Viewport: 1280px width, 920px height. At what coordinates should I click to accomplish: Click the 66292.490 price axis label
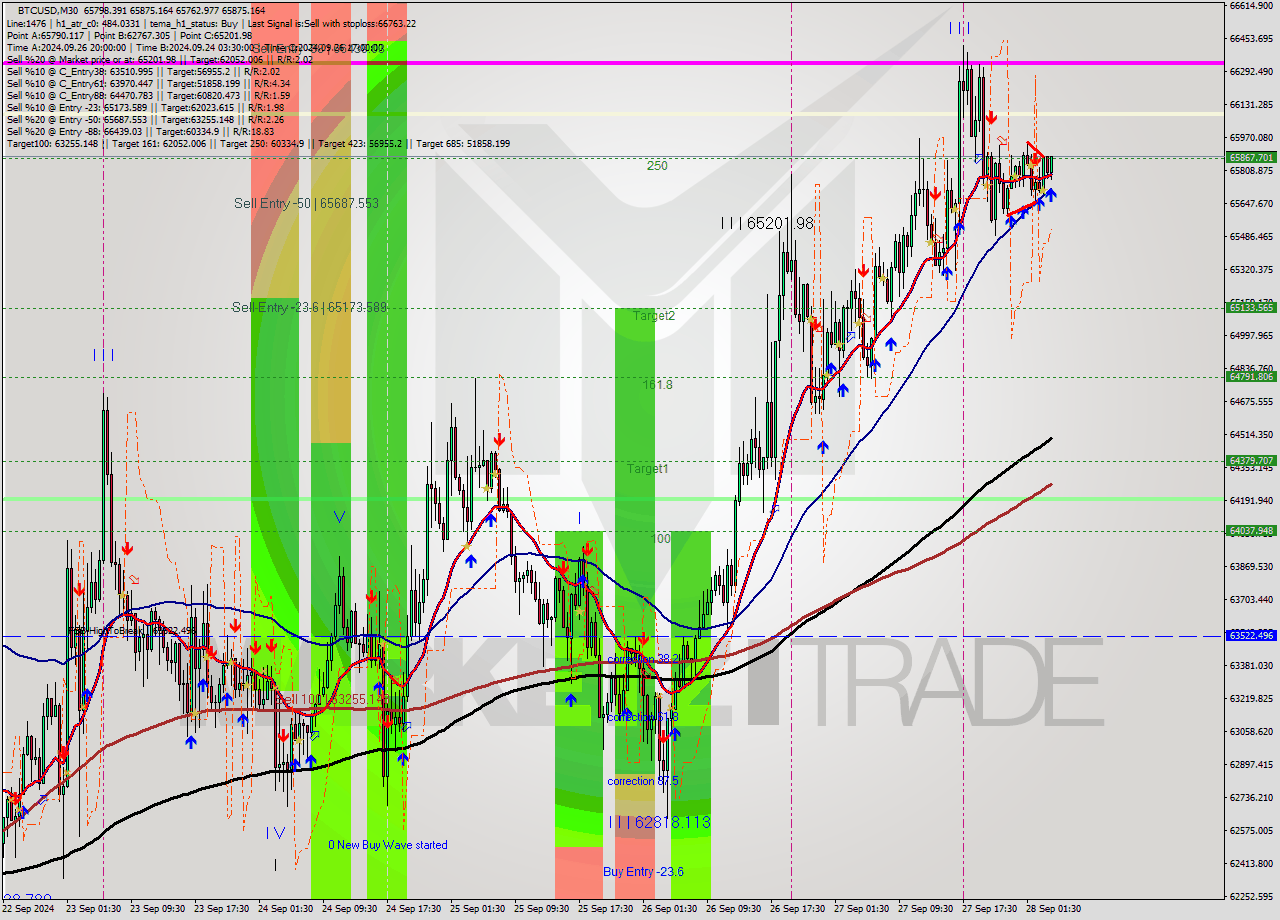tap(1251, 71)
